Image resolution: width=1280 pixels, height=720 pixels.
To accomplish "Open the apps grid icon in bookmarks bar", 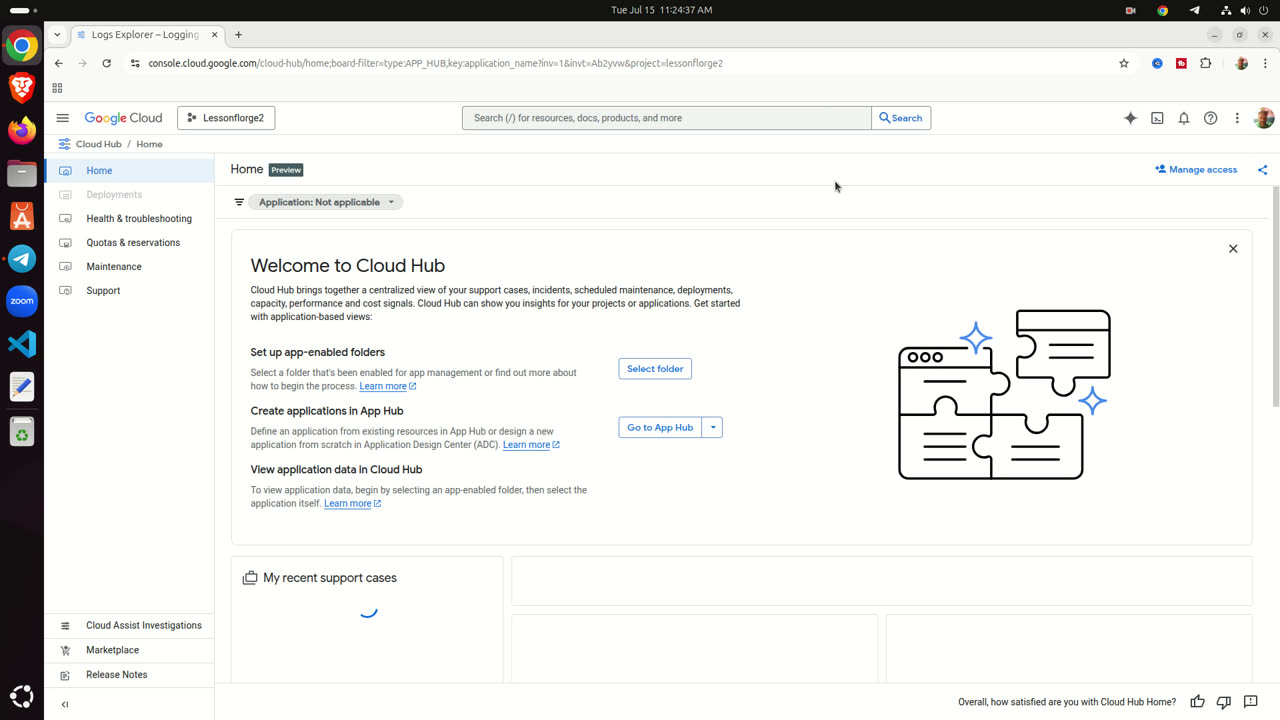I will [57, 88].
